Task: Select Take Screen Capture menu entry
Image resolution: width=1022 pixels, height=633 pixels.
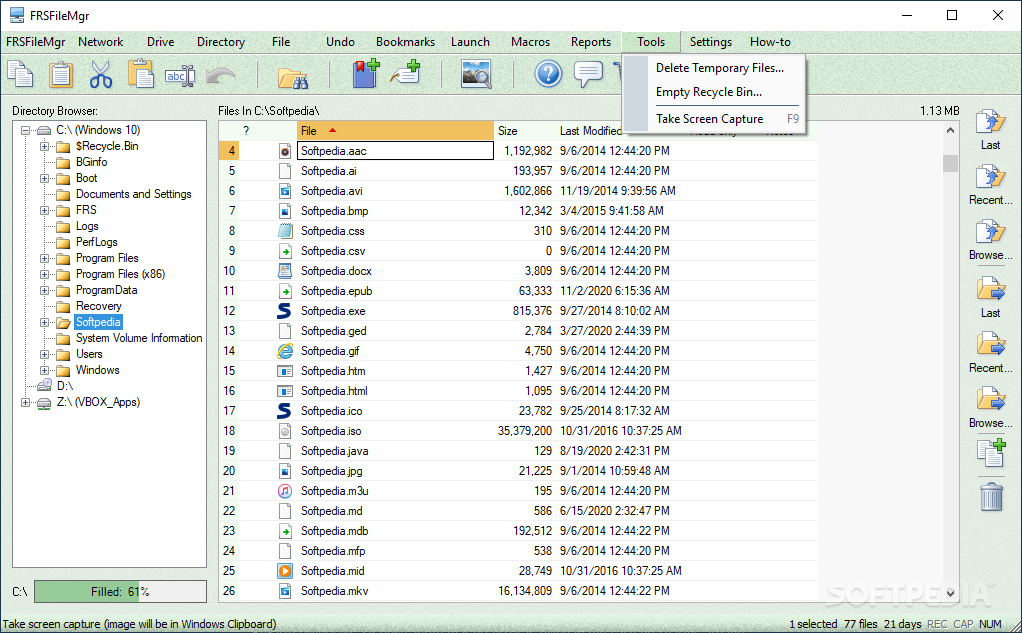Action: pos(714,119)
